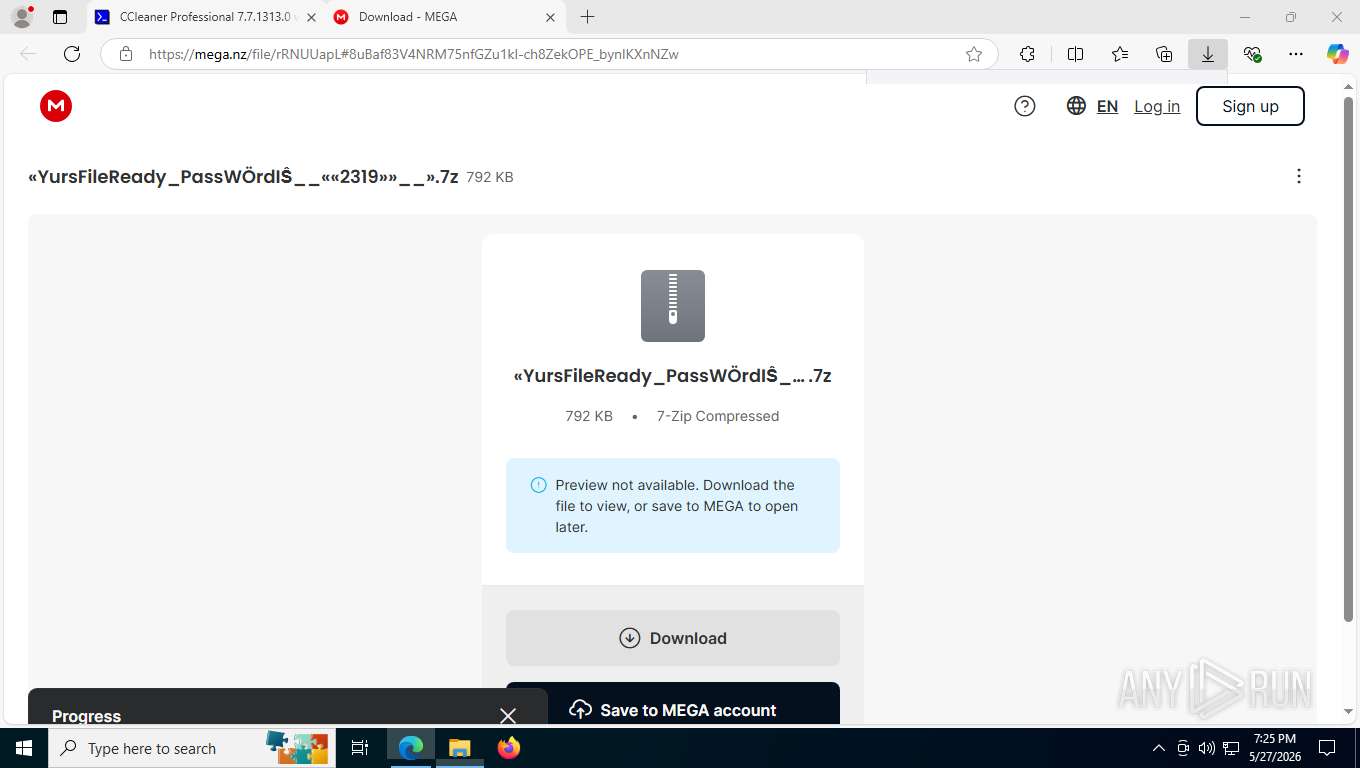Open Microsoft Edge from taskbar
This screenshot has width=1360, height=768.
411,748
